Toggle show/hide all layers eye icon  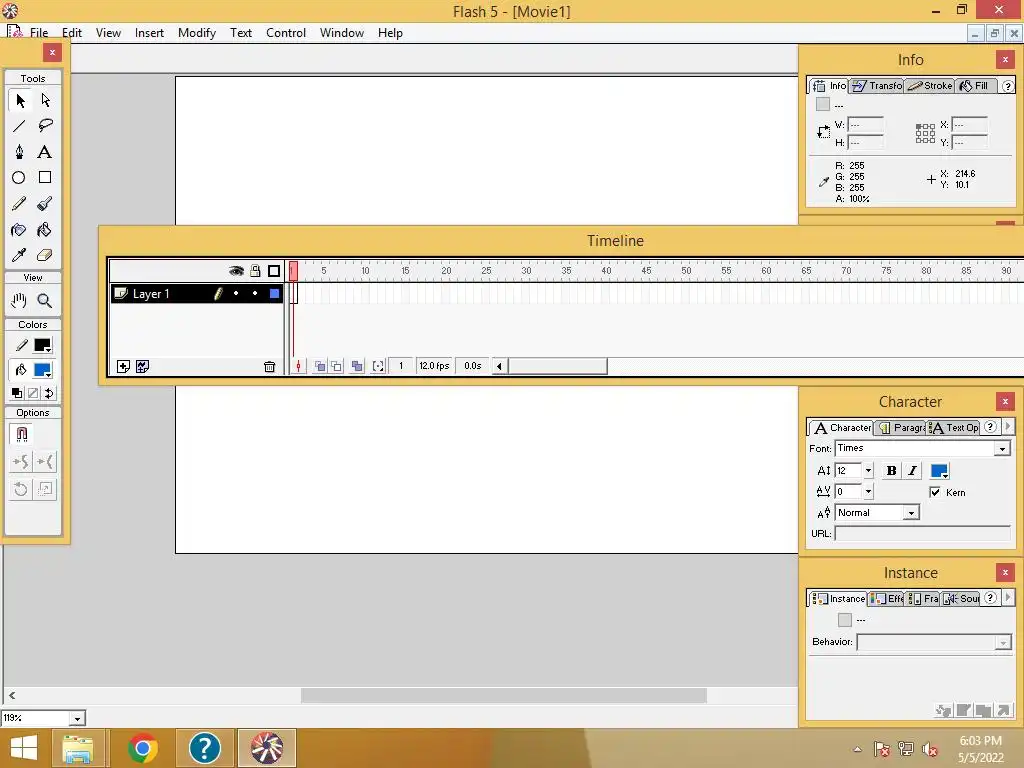pos(236,271)
